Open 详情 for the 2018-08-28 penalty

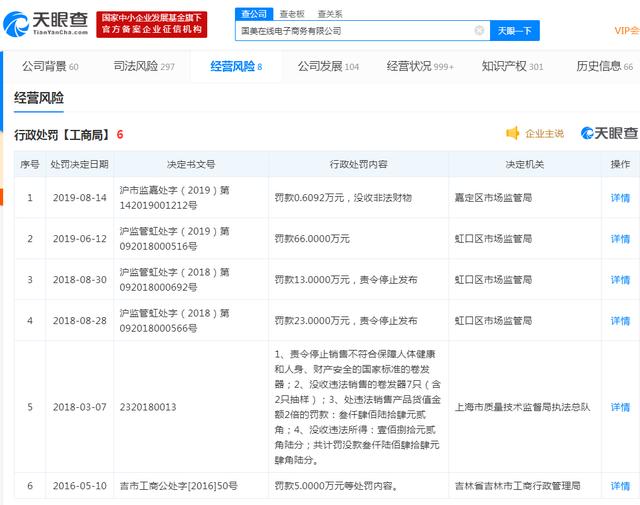tap(620, 321)
